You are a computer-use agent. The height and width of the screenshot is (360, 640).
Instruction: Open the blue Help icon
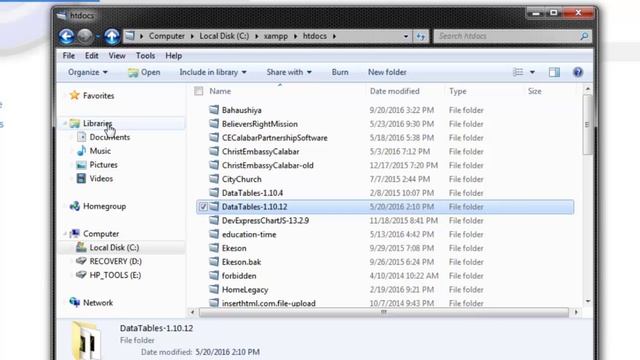[578, 72]
